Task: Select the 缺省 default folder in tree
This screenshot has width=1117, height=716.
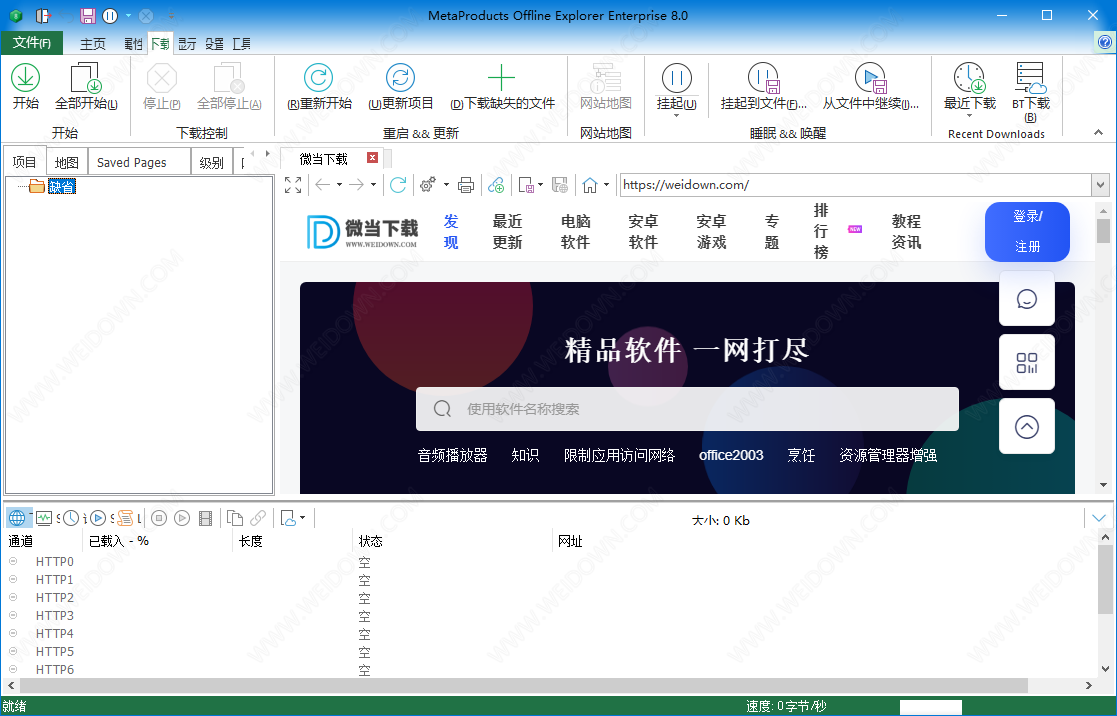Action: tap(62, 187)
